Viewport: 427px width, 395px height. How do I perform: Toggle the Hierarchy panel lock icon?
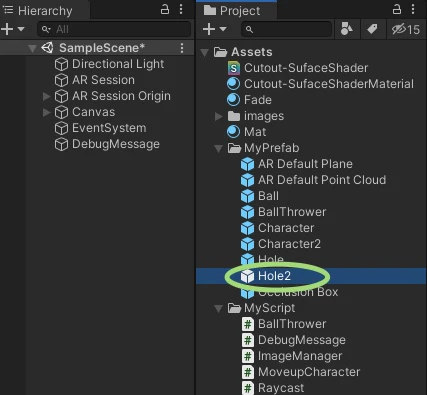(x=165, y=9)
